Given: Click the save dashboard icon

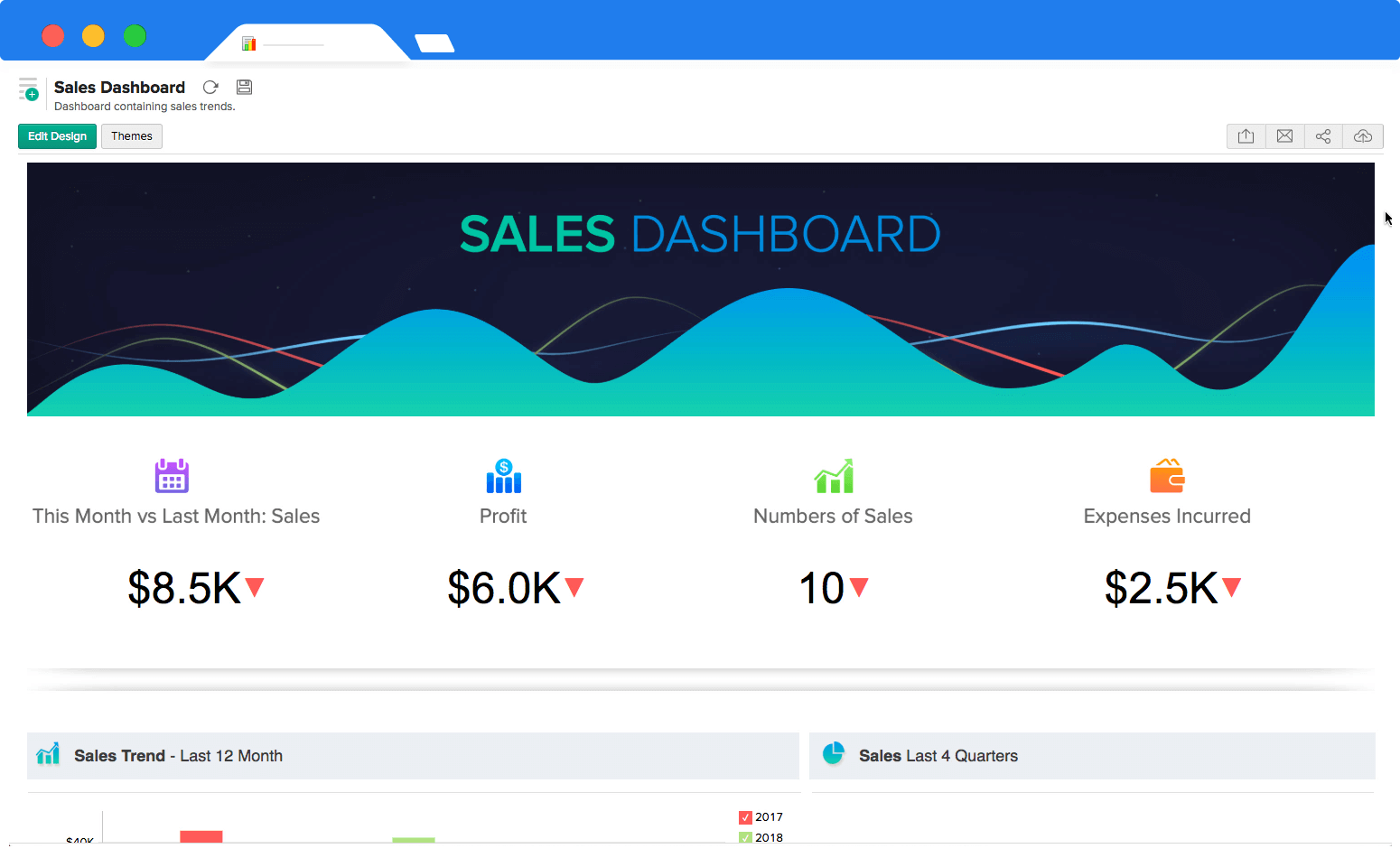Looking at the screenshot, I should click(244, 88).
